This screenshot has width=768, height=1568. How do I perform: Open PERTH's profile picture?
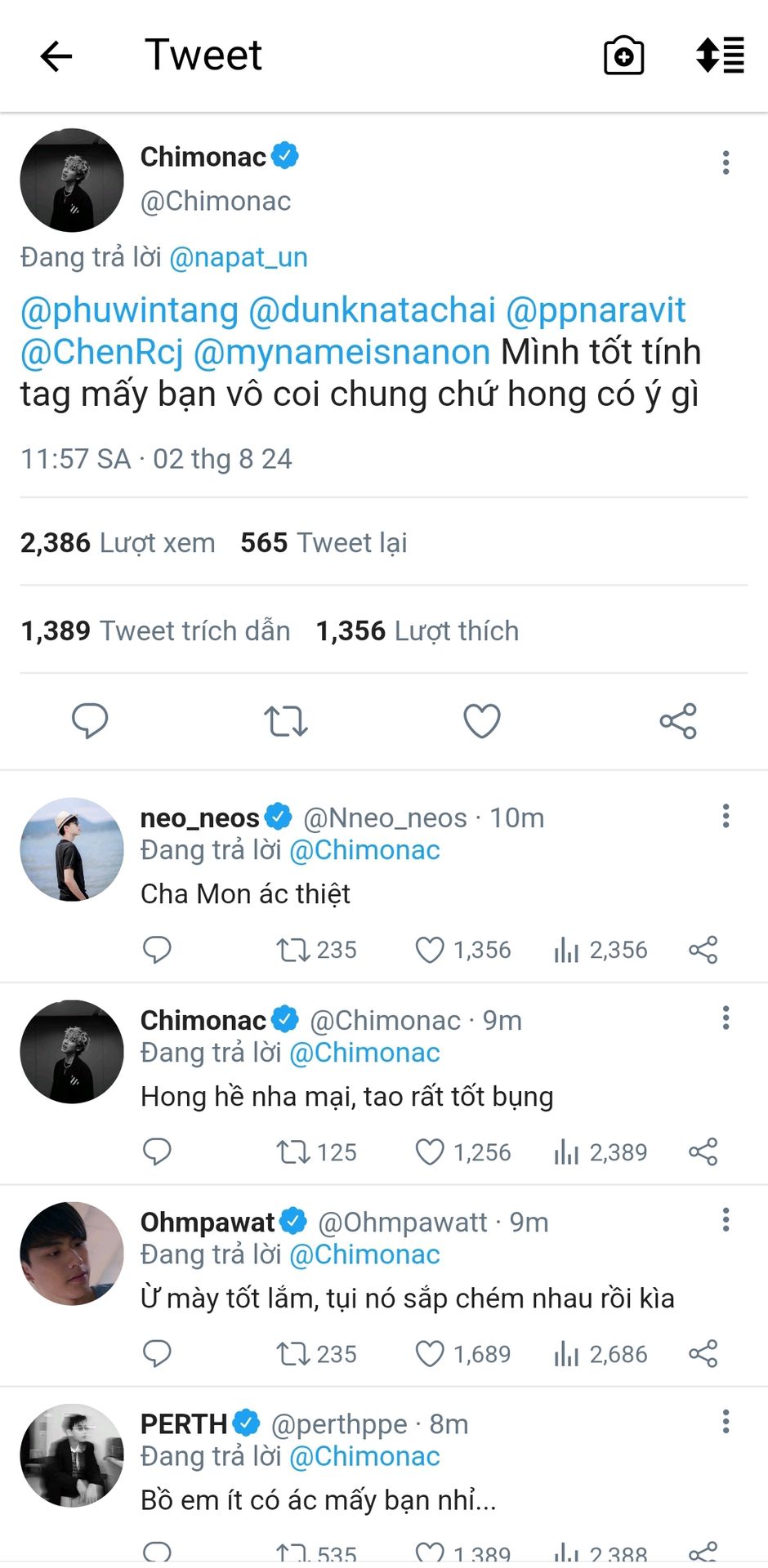tap(72, 1455)
